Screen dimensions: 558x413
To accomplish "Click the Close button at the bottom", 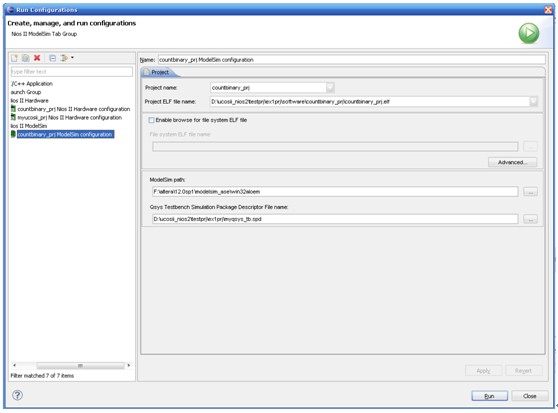I will pos(530,396).
